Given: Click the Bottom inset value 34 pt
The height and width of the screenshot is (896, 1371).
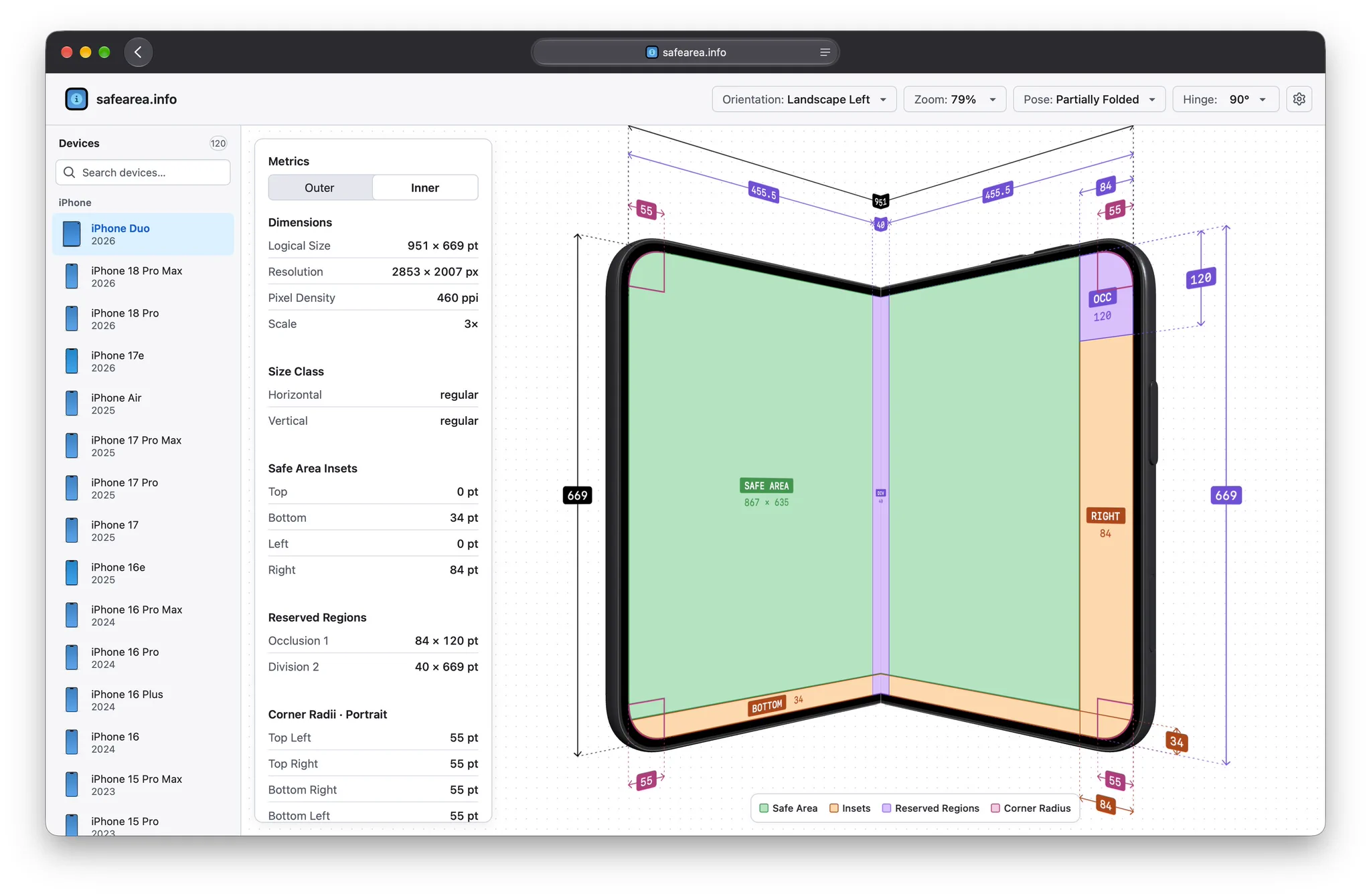Looking at the screenshot, I should (x=464, y=517).
